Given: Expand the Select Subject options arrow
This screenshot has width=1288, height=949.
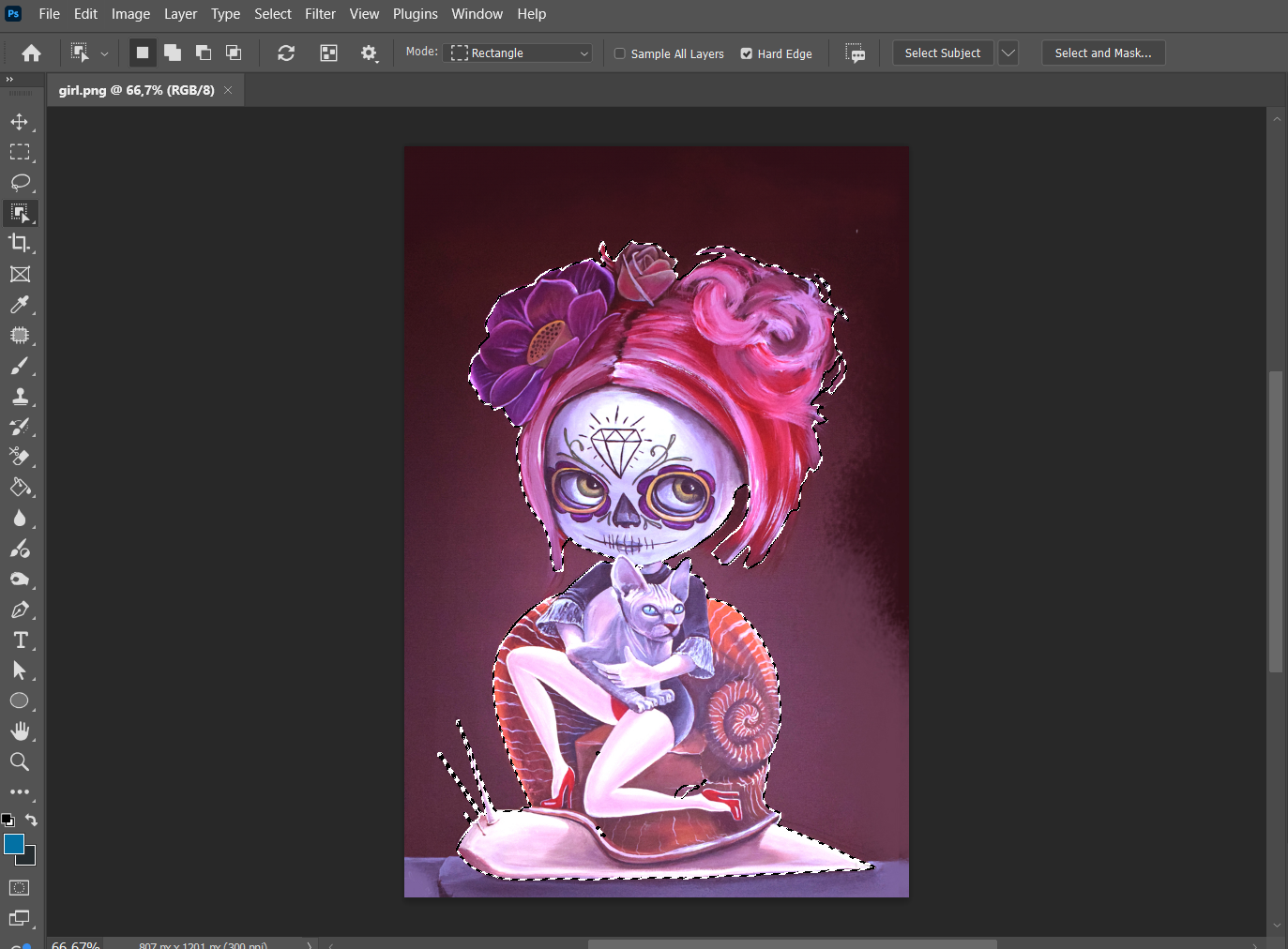Looking at the screenshot, I should (1008, 53).
